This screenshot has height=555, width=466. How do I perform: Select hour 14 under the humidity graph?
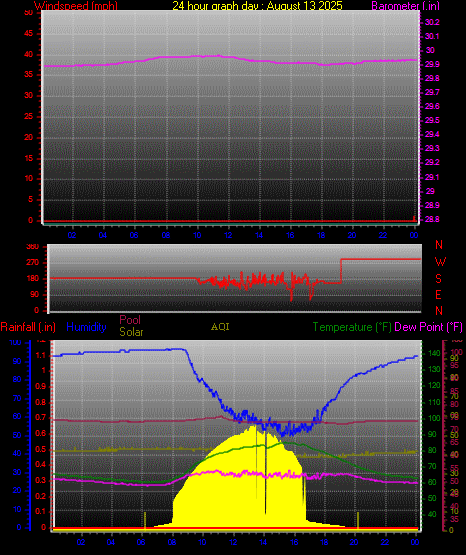pos(263,542)
